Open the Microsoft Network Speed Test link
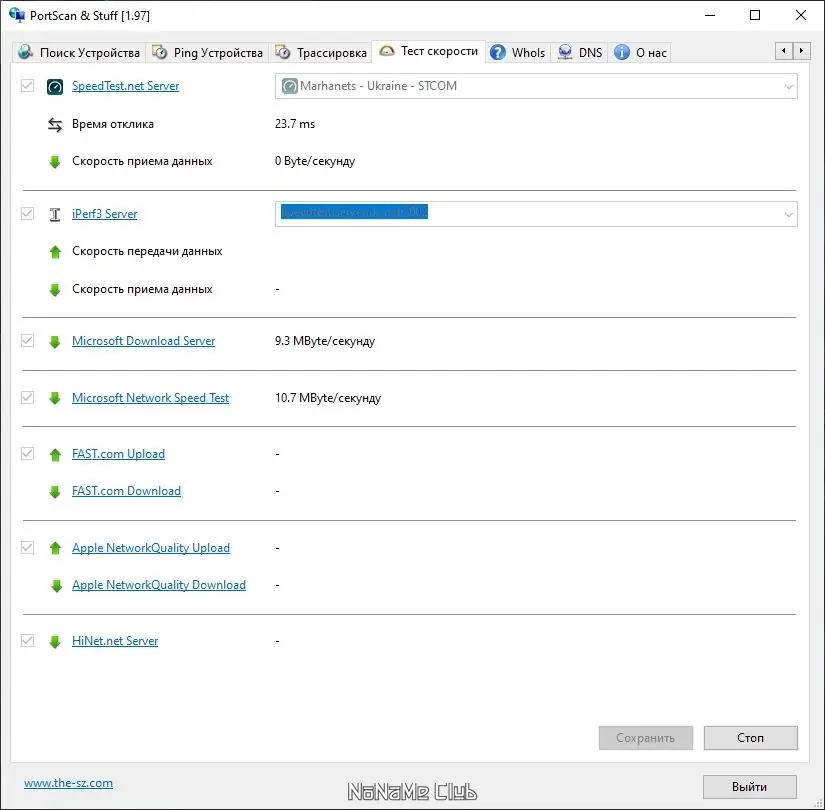The image size is (825, 810). click(x=150, y=397)
